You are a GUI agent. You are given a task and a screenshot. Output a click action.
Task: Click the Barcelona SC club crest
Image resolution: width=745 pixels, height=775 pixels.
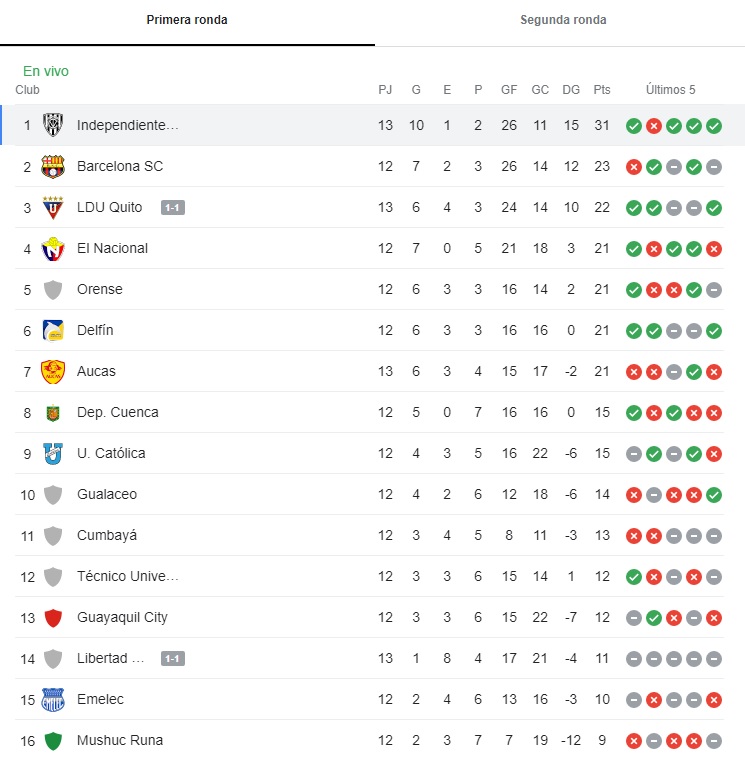53,167
